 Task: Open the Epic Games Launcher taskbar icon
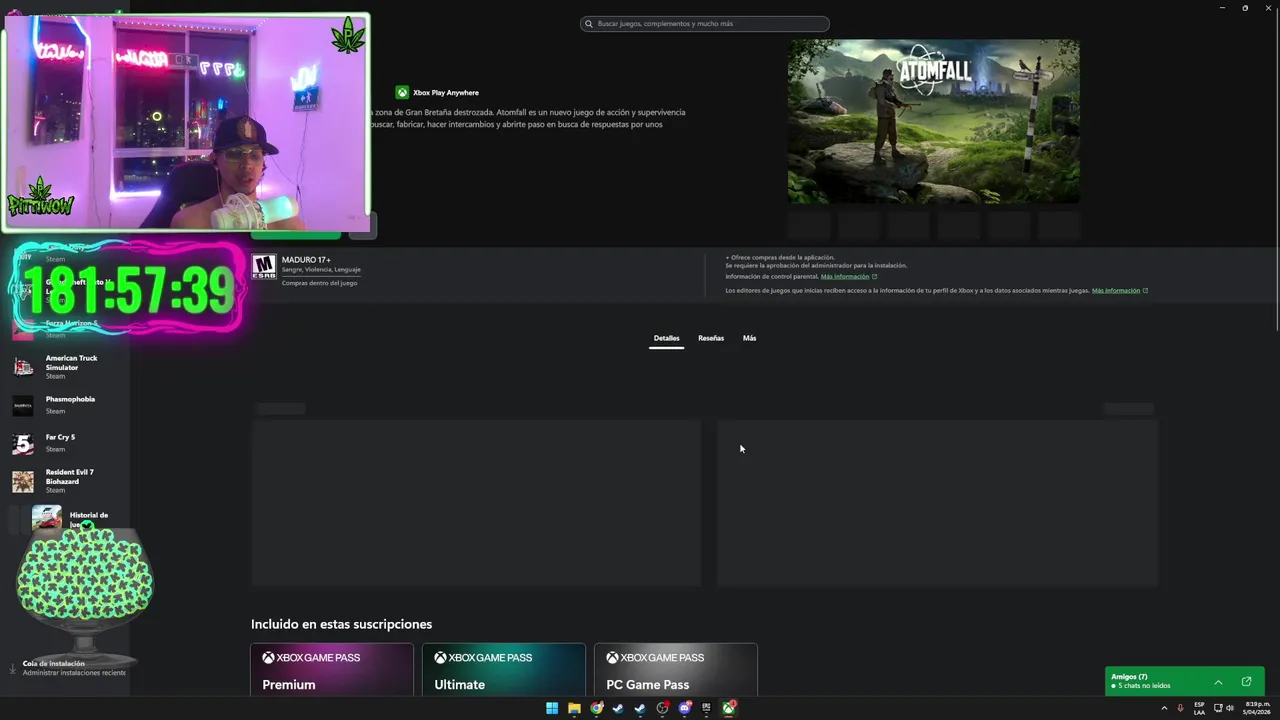point(706,708)
